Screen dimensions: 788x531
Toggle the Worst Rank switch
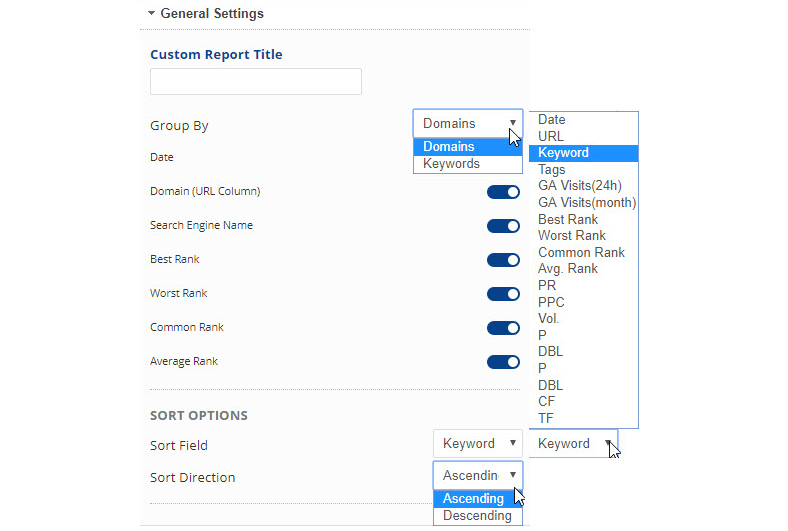tap(503, 294)
